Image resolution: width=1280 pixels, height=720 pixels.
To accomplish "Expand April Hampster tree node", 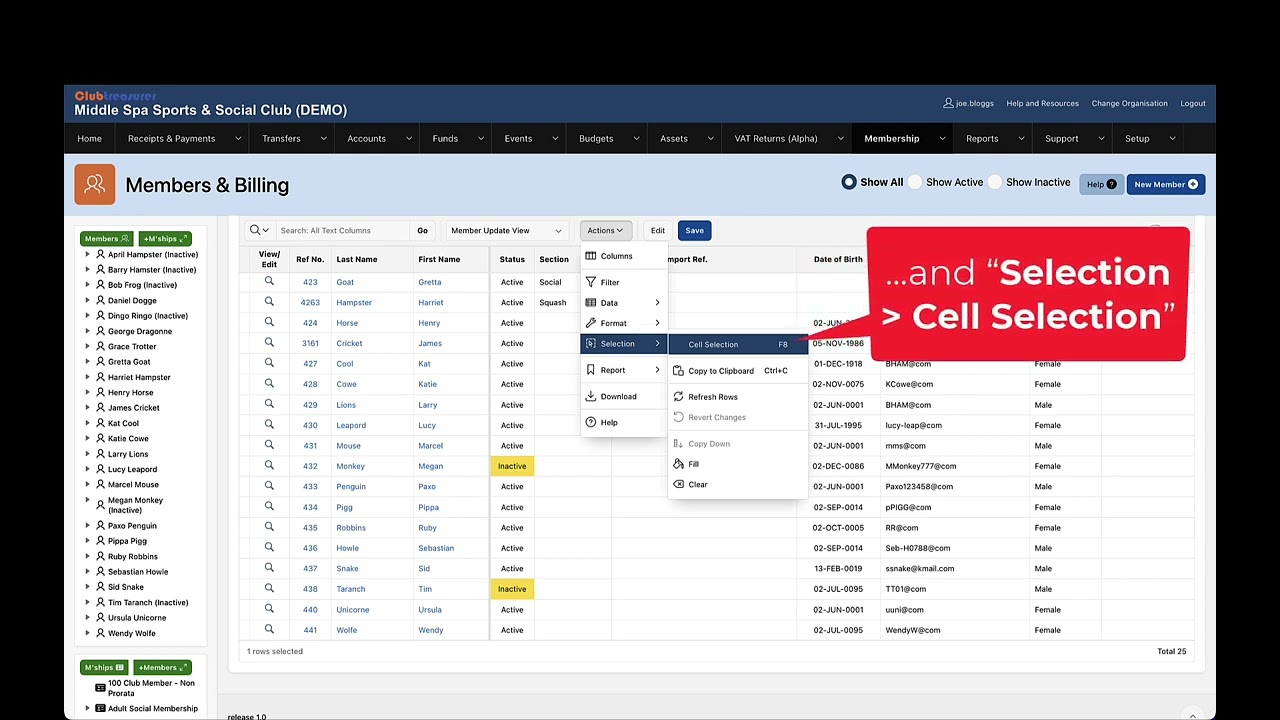I will click(87, 254).
